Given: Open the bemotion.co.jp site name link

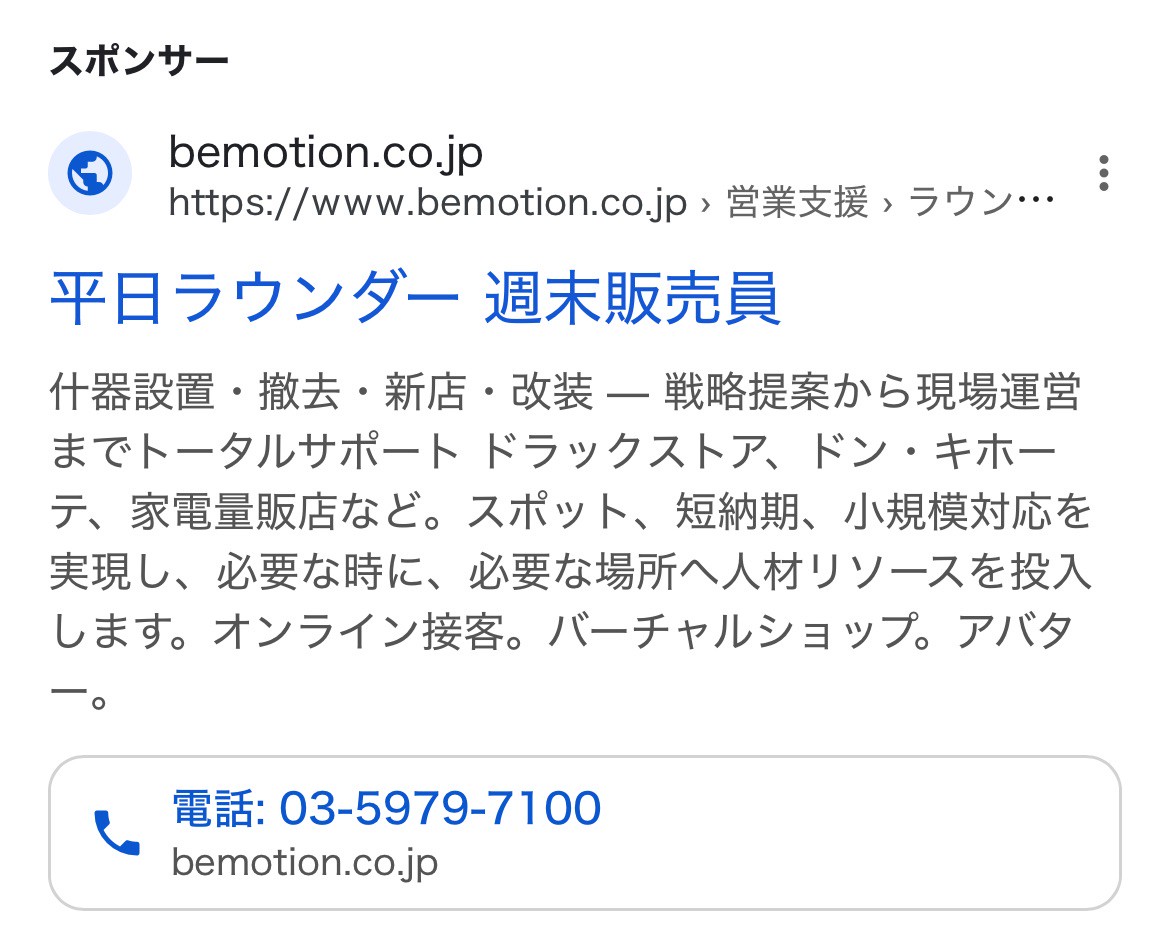Looking at the screenshot, I should tap(325, 153).
